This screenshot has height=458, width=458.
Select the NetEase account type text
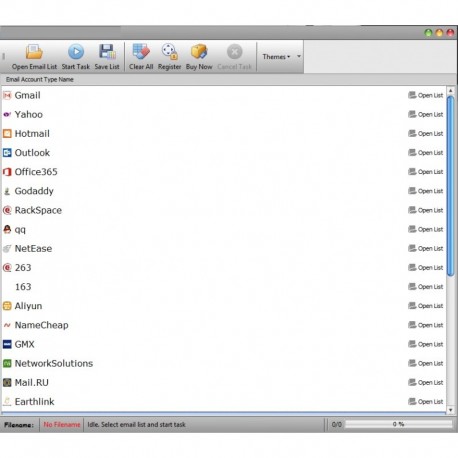33,249
